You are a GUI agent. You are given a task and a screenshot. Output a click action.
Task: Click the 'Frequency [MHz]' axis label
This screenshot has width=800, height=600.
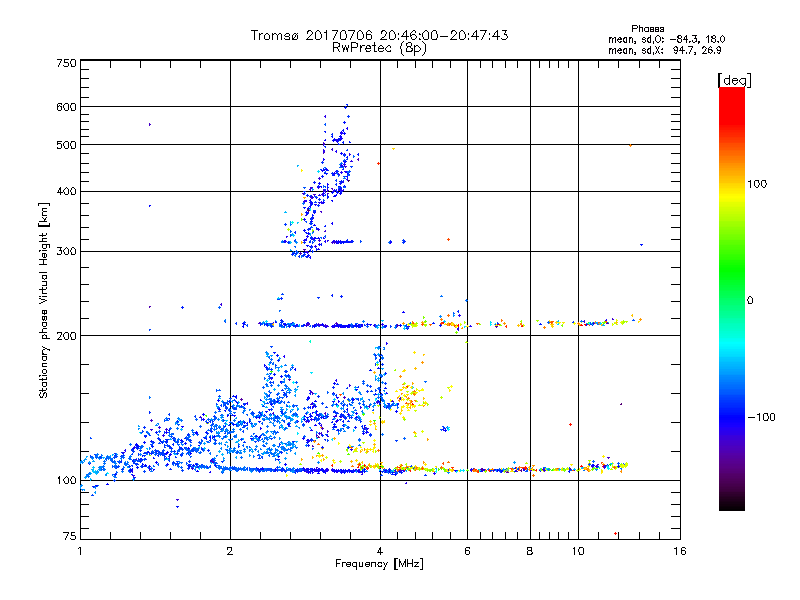(379, 564)
